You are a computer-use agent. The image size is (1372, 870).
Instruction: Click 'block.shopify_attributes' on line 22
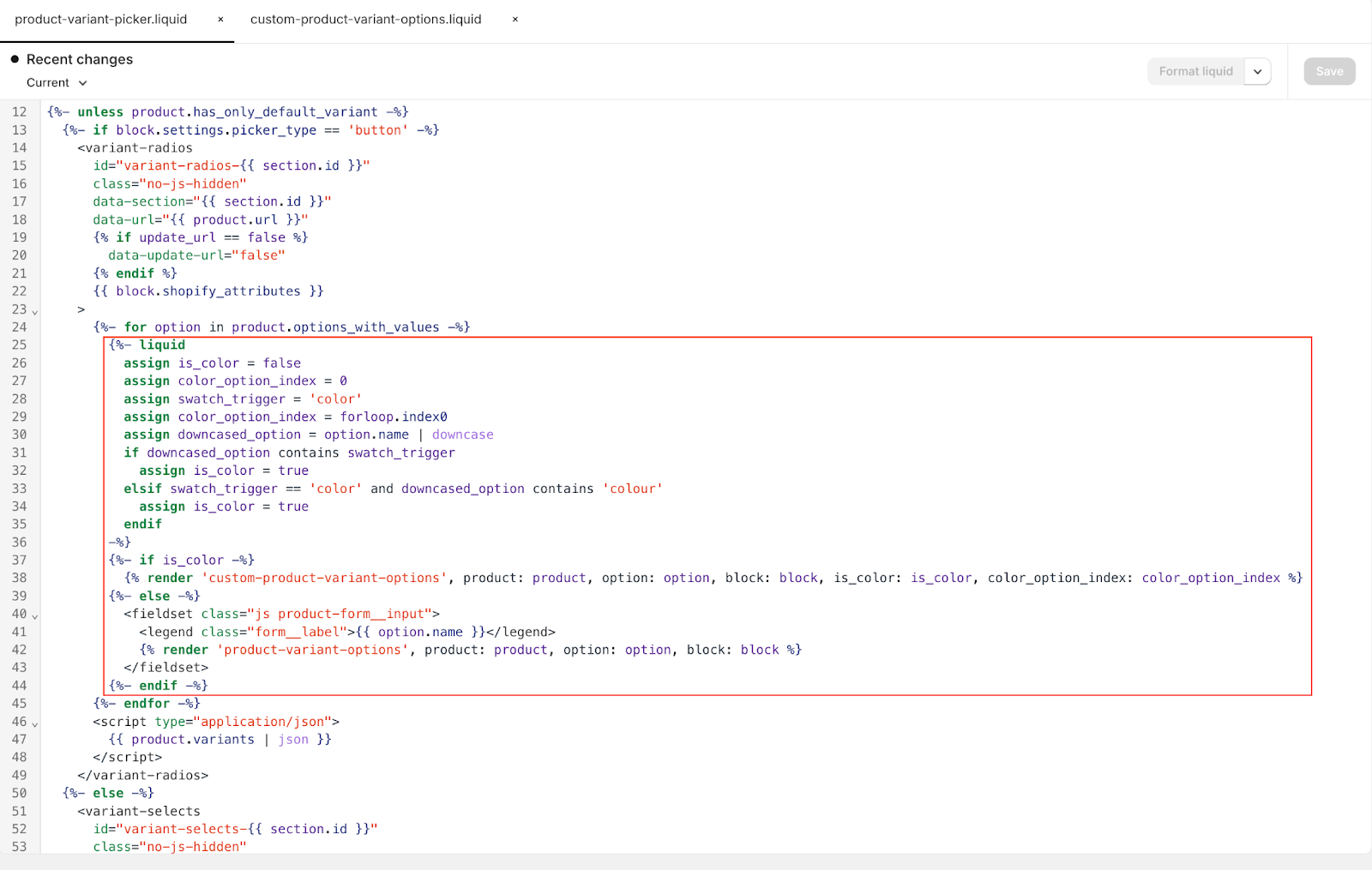[208, 291]
